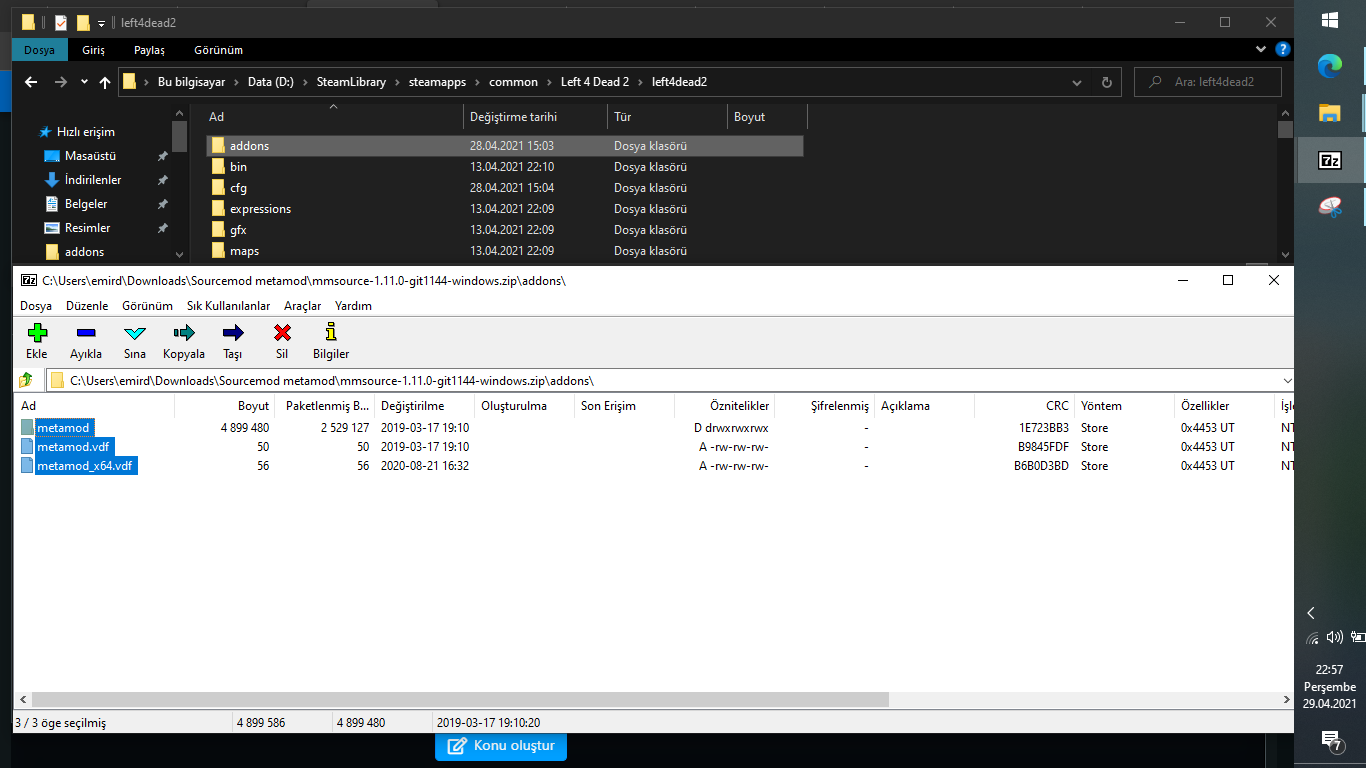
Task: Select the maps folder in Explorer
Action: point(505,251)
